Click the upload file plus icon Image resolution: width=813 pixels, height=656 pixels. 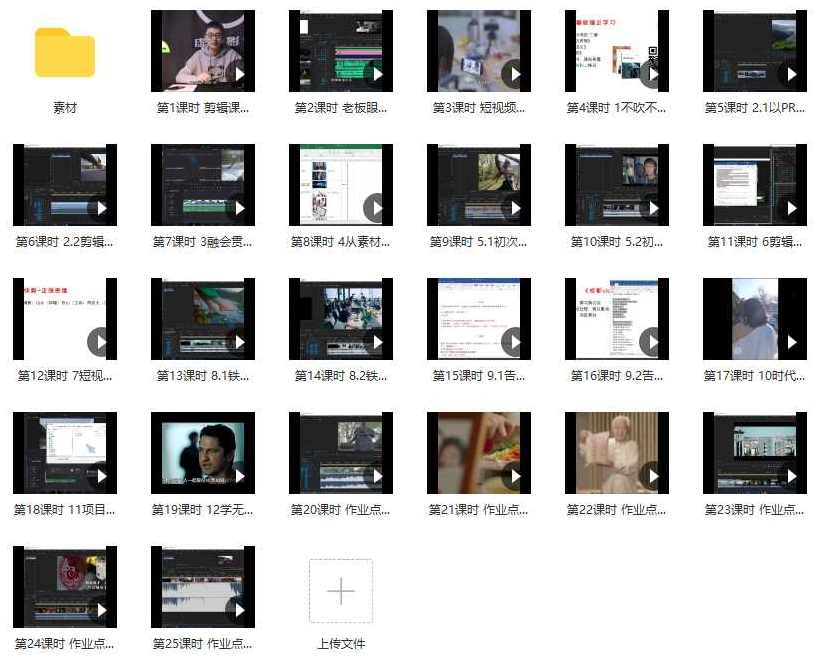tap(340, 591)
